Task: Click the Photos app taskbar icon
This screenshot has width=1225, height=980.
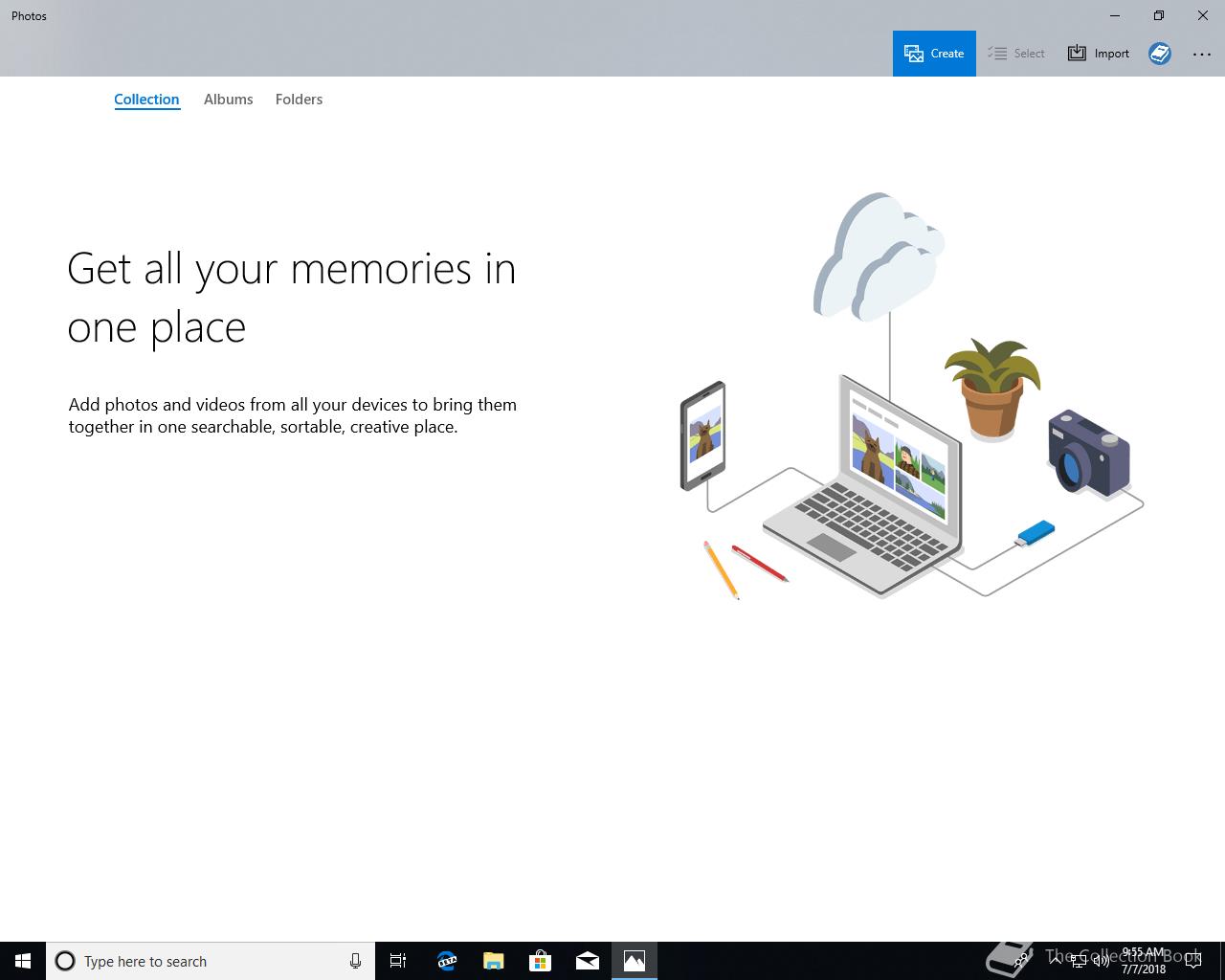Action: click(x=635, y=961)
